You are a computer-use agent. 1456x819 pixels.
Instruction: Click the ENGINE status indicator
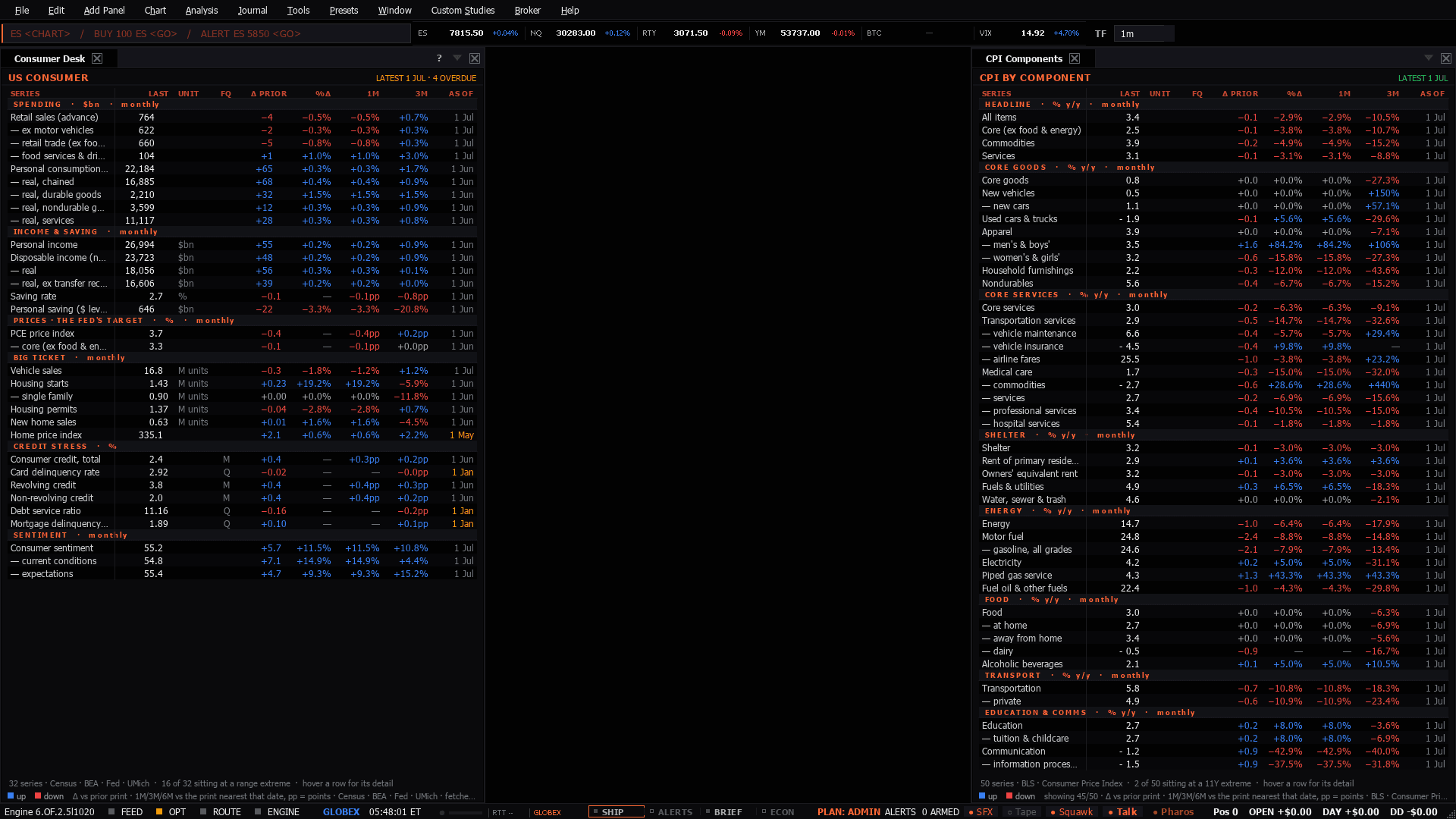(x=278, y=811)
